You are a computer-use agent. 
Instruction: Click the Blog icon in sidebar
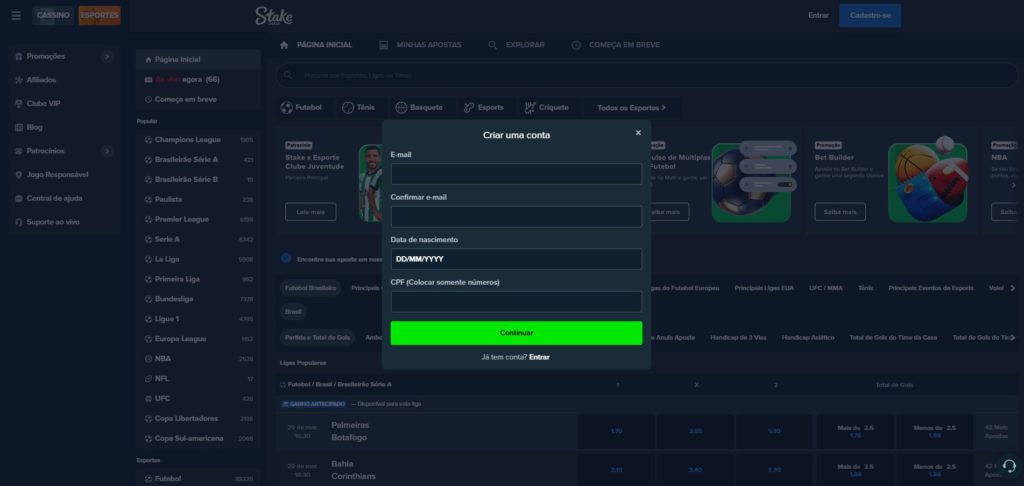pos(19,127)
